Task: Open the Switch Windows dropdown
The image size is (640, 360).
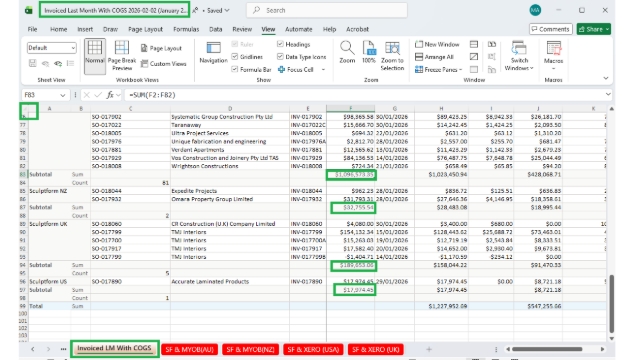Action: coord(519,56)
